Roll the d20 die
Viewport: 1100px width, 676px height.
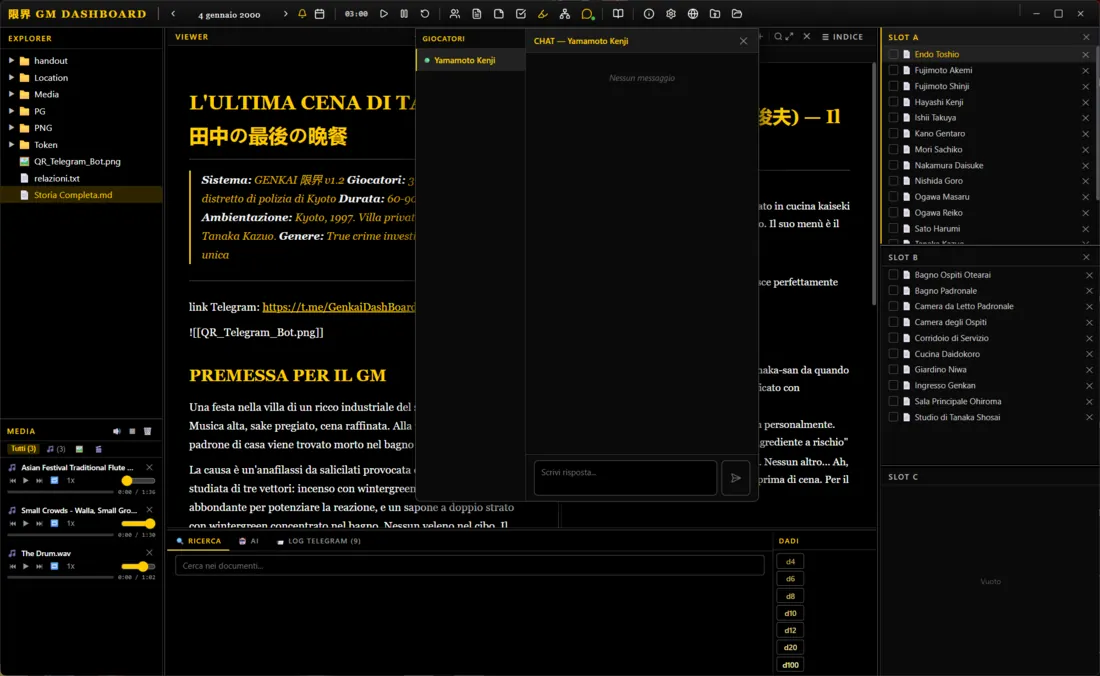pyautogui.click(x=790, y=648)
